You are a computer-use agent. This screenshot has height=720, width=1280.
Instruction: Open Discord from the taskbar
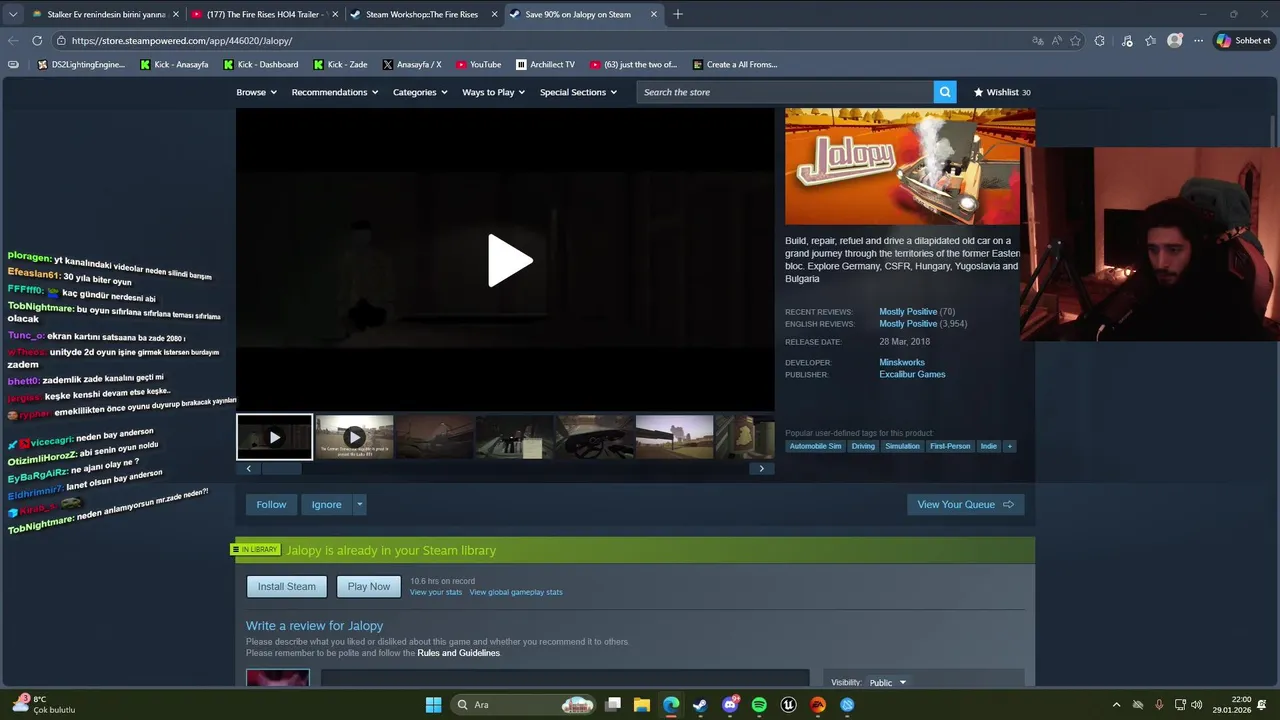coord(730,705)
